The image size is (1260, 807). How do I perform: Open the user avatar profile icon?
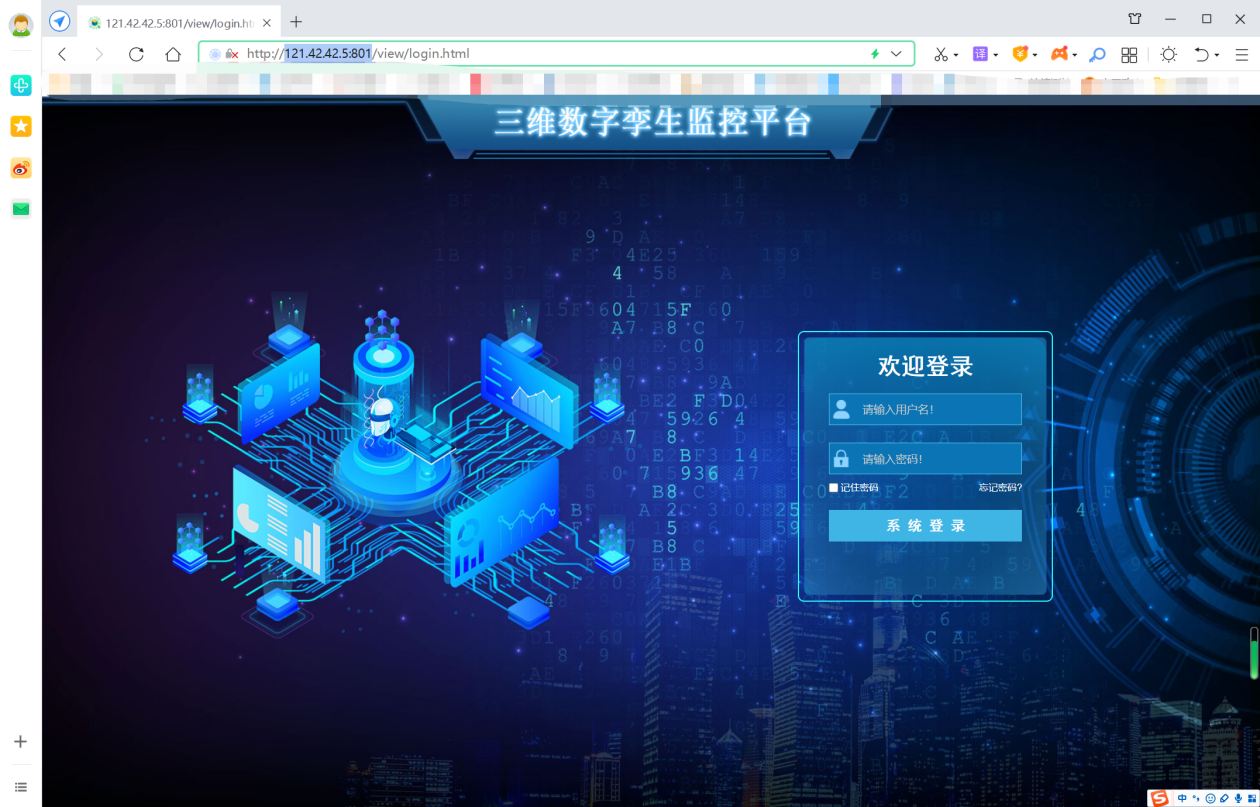pos(21,24)
